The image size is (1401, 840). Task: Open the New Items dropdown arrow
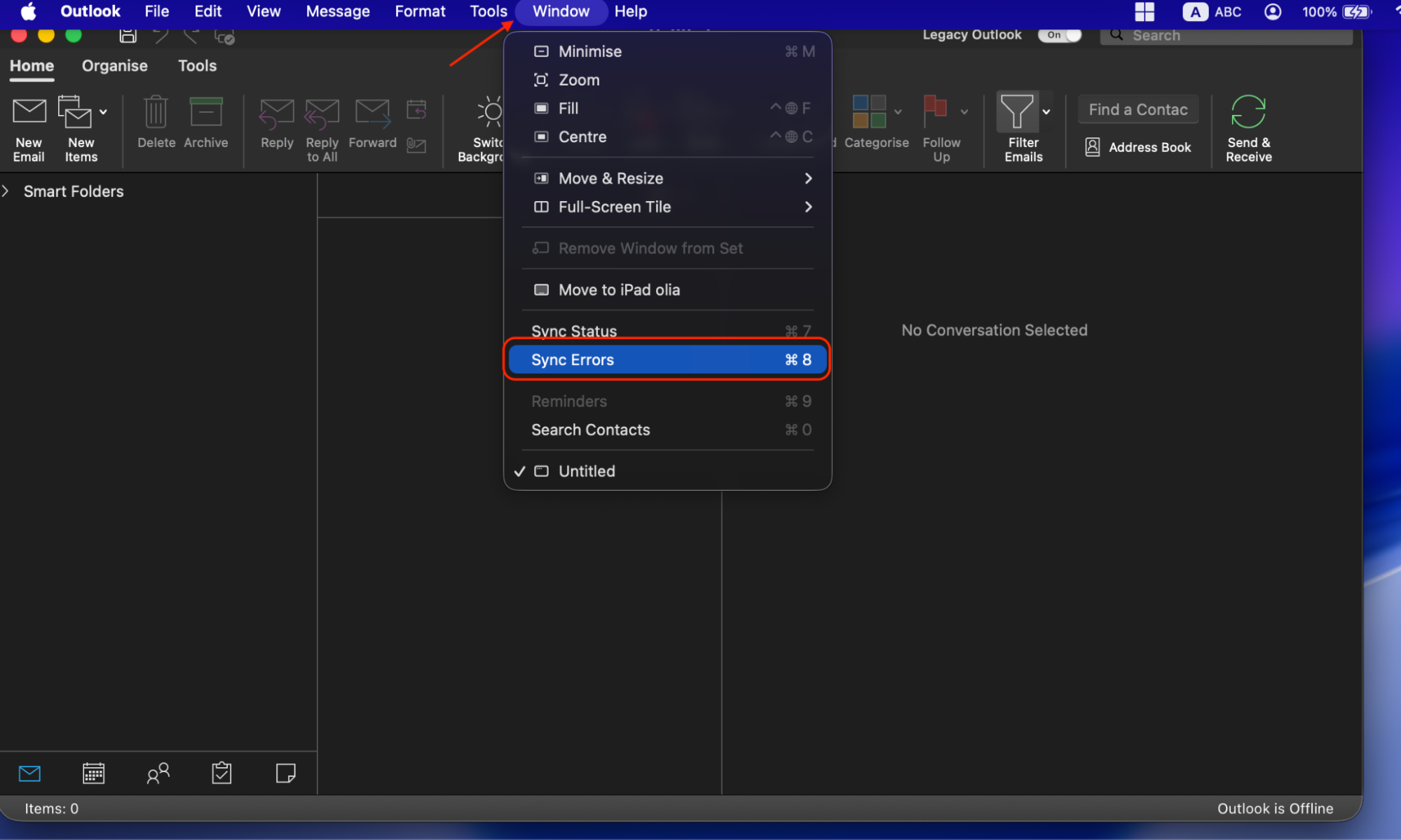[103, 111]
